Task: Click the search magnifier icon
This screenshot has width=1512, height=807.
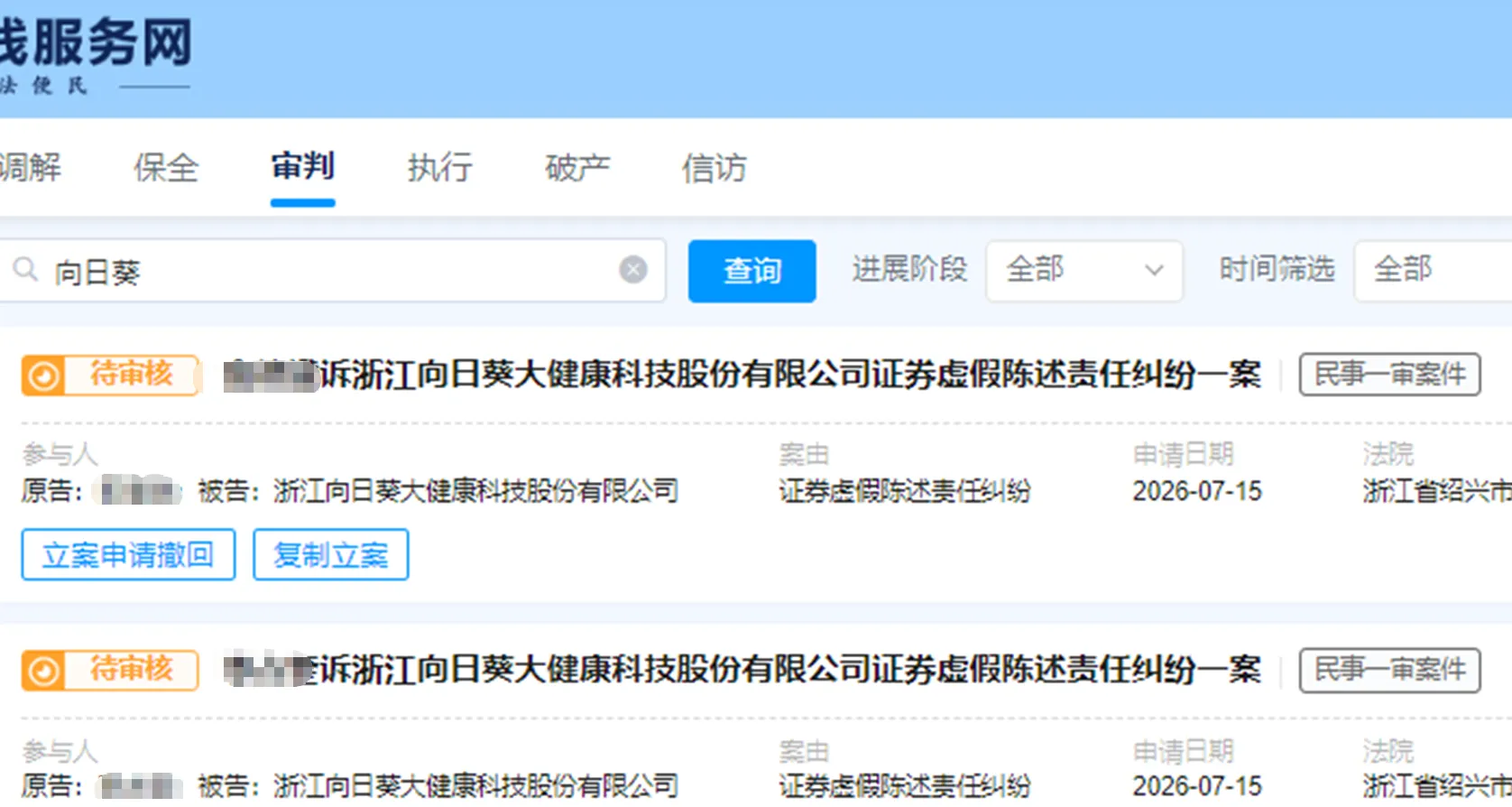Action: tap(25, 269)
